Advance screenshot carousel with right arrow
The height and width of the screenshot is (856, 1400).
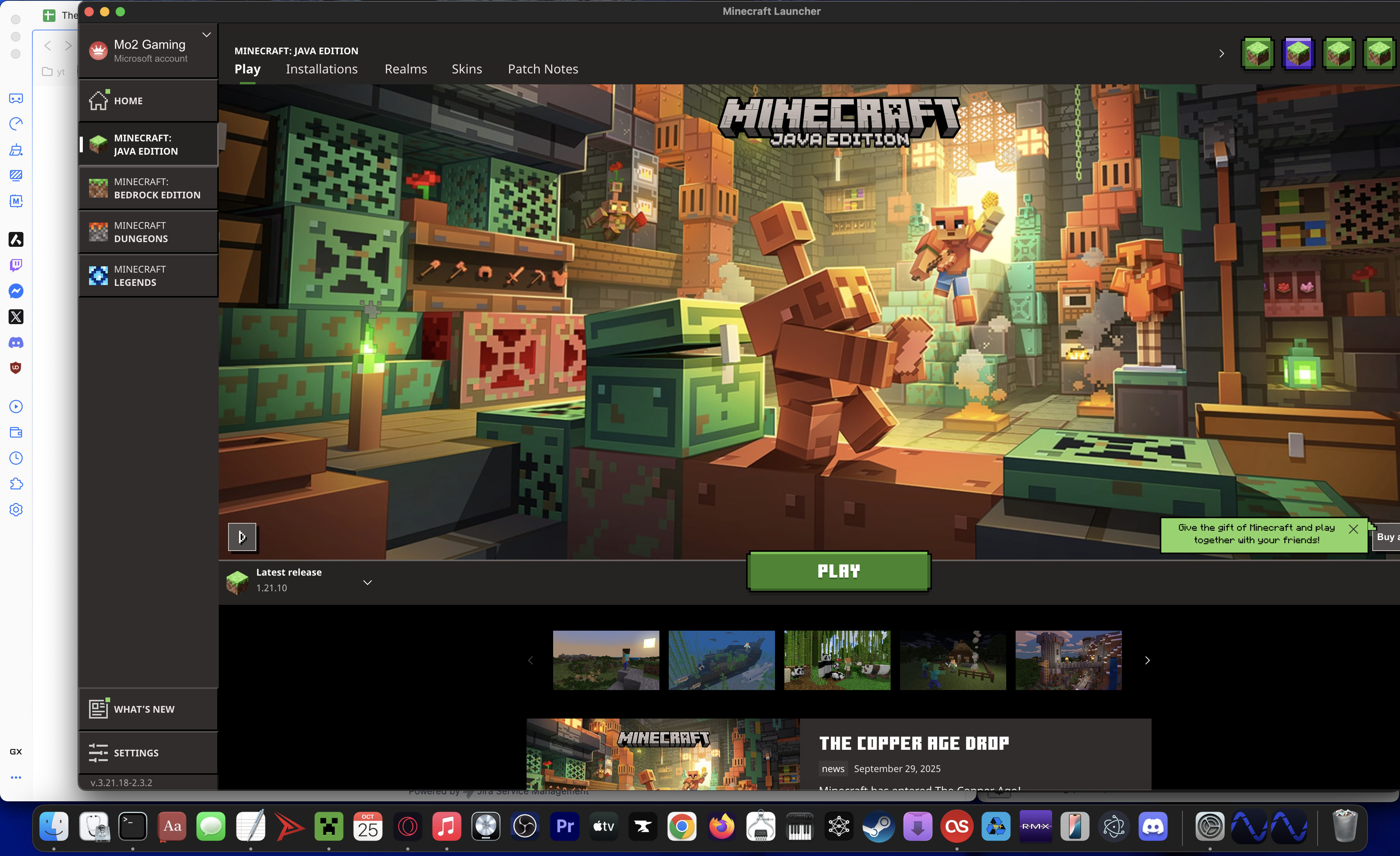point(1147,660)
